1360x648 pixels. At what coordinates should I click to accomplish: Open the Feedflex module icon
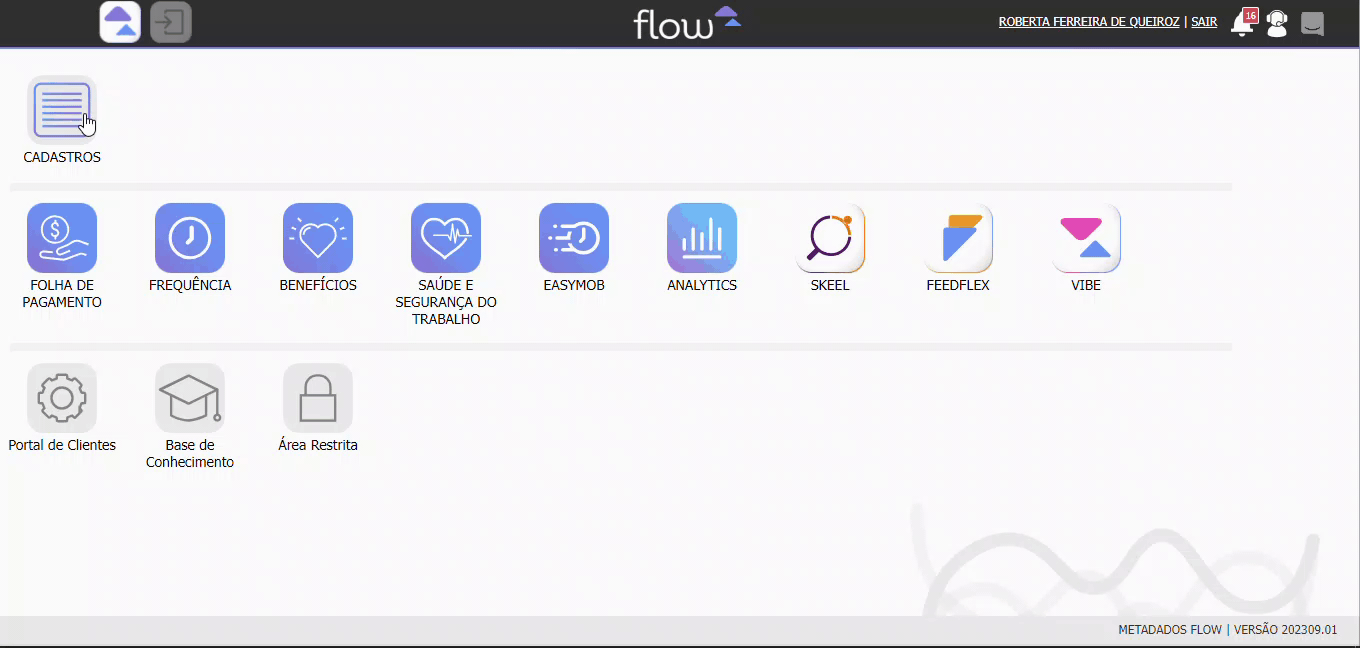(x=958, y=238)
